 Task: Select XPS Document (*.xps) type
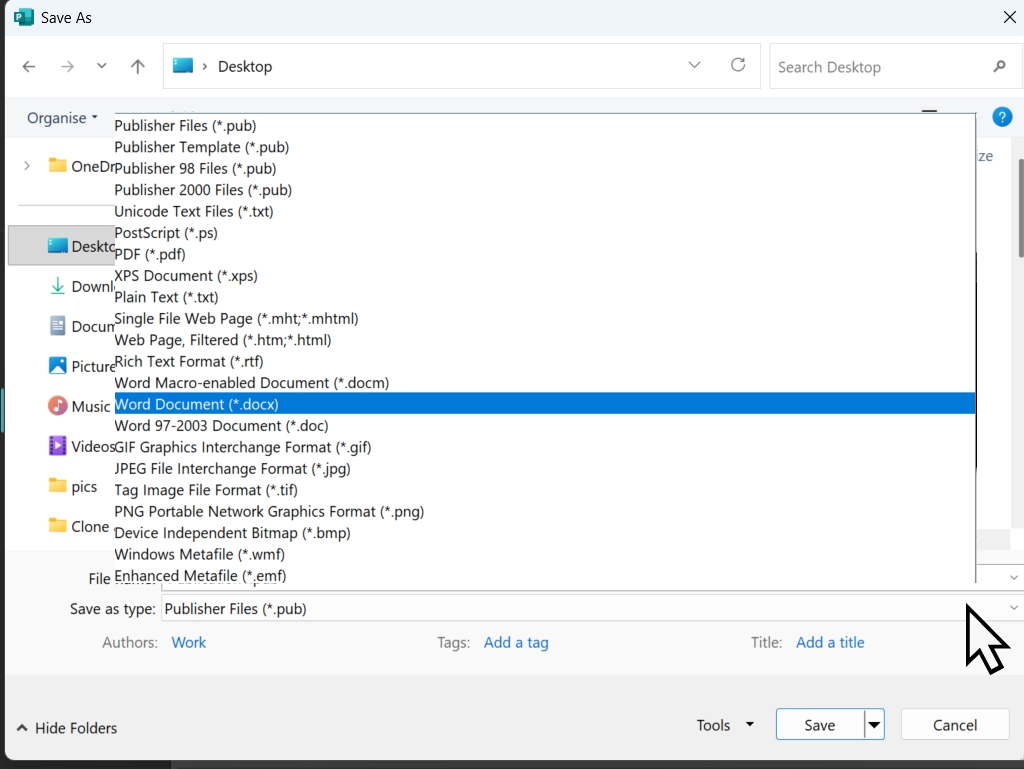click(x=545, y=275)
